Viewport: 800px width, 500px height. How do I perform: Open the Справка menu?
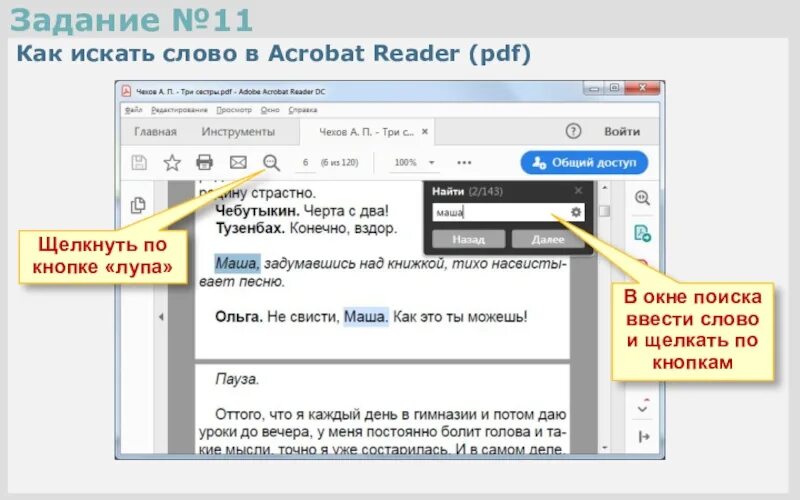303,110
